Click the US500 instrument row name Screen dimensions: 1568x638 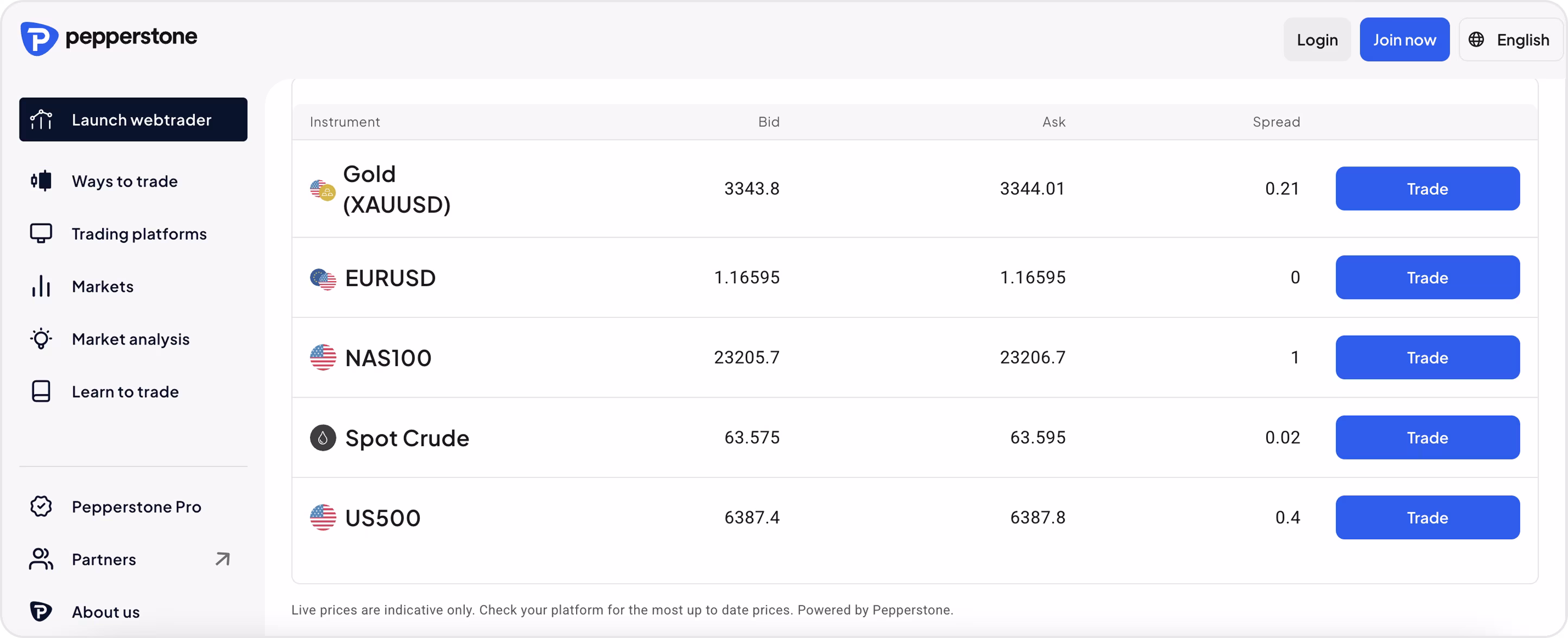pos(383,518)
